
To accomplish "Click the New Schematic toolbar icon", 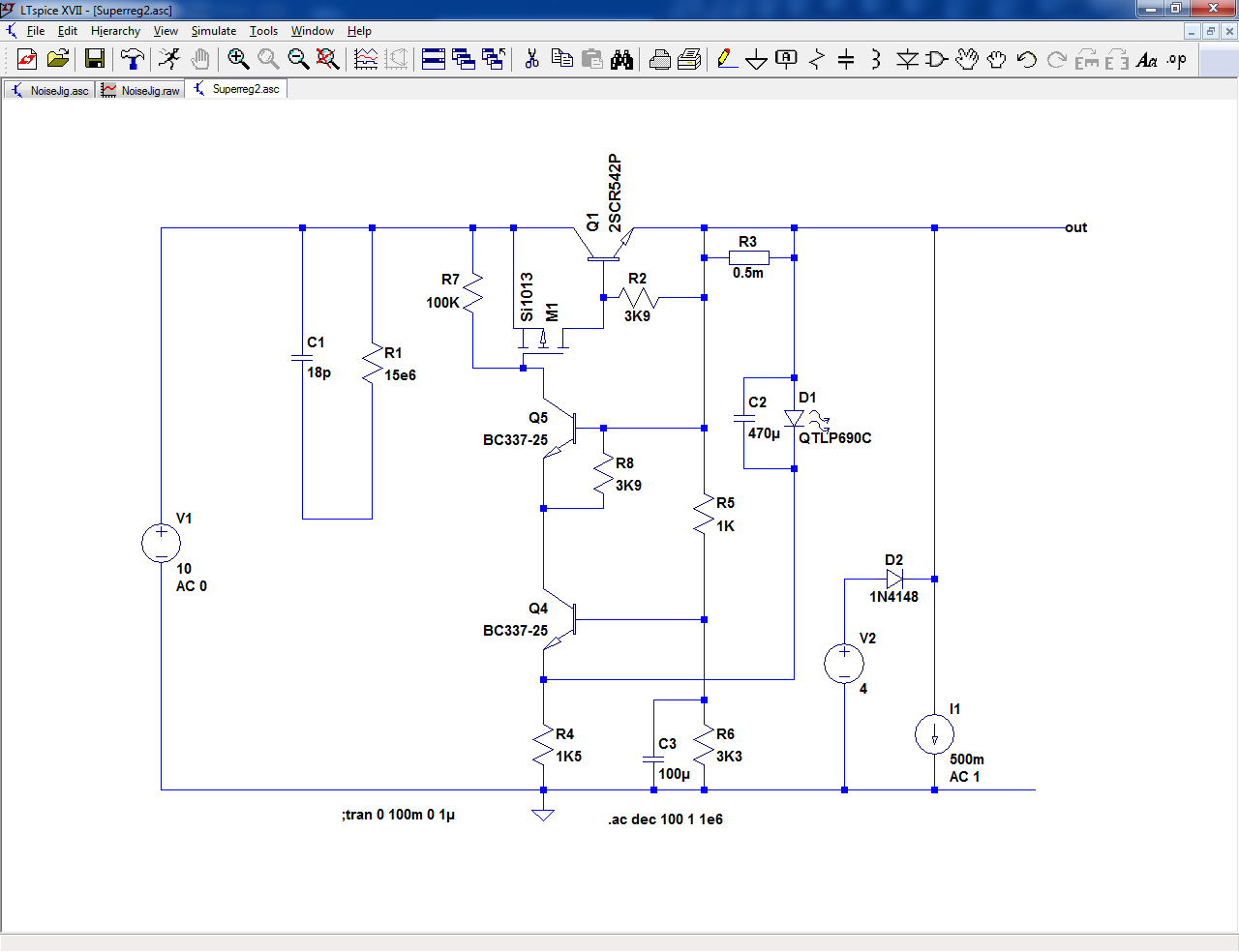I will [27, 60].
